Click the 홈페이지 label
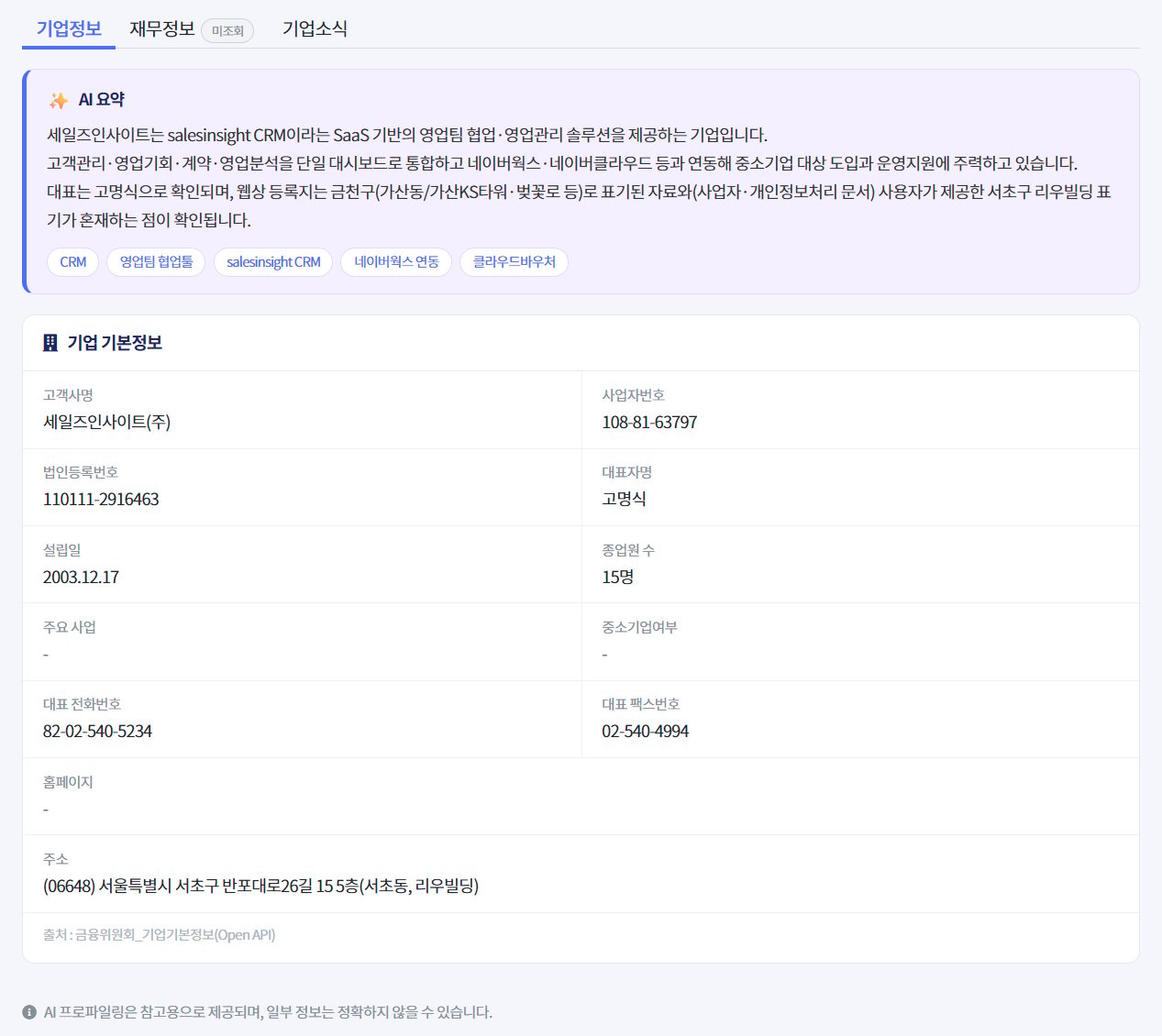Image resolution: width=1162 pixels, height=1036 pixels. pyautogui.click(x=68, y=782)
